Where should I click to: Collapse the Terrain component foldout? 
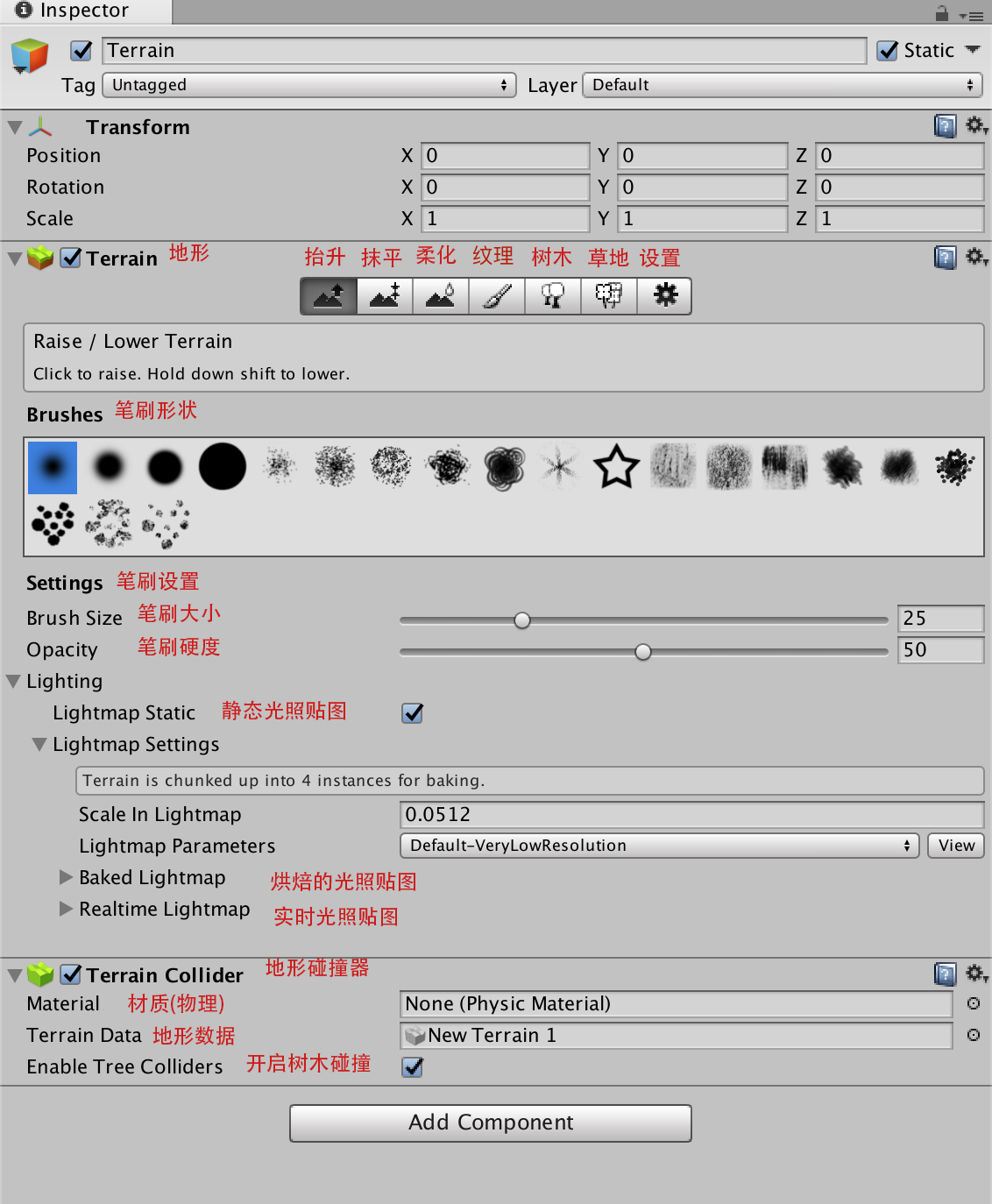click(x=15, y=259)
